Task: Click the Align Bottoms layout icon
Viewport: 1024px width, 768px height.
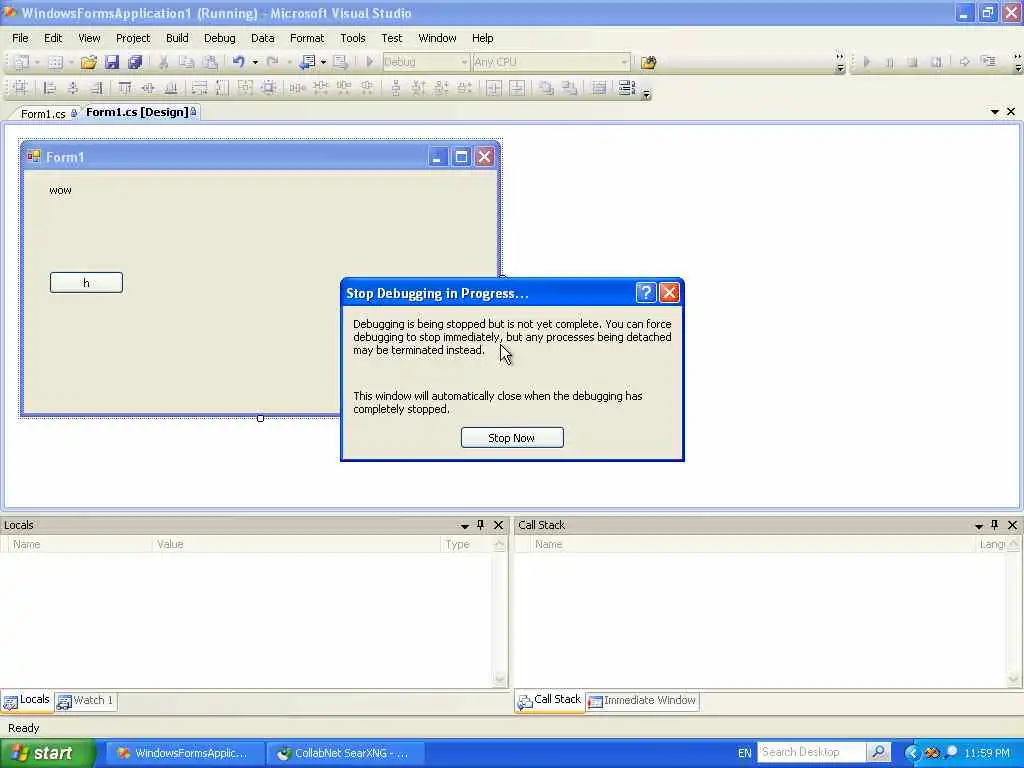Action: tap(171, 88)
